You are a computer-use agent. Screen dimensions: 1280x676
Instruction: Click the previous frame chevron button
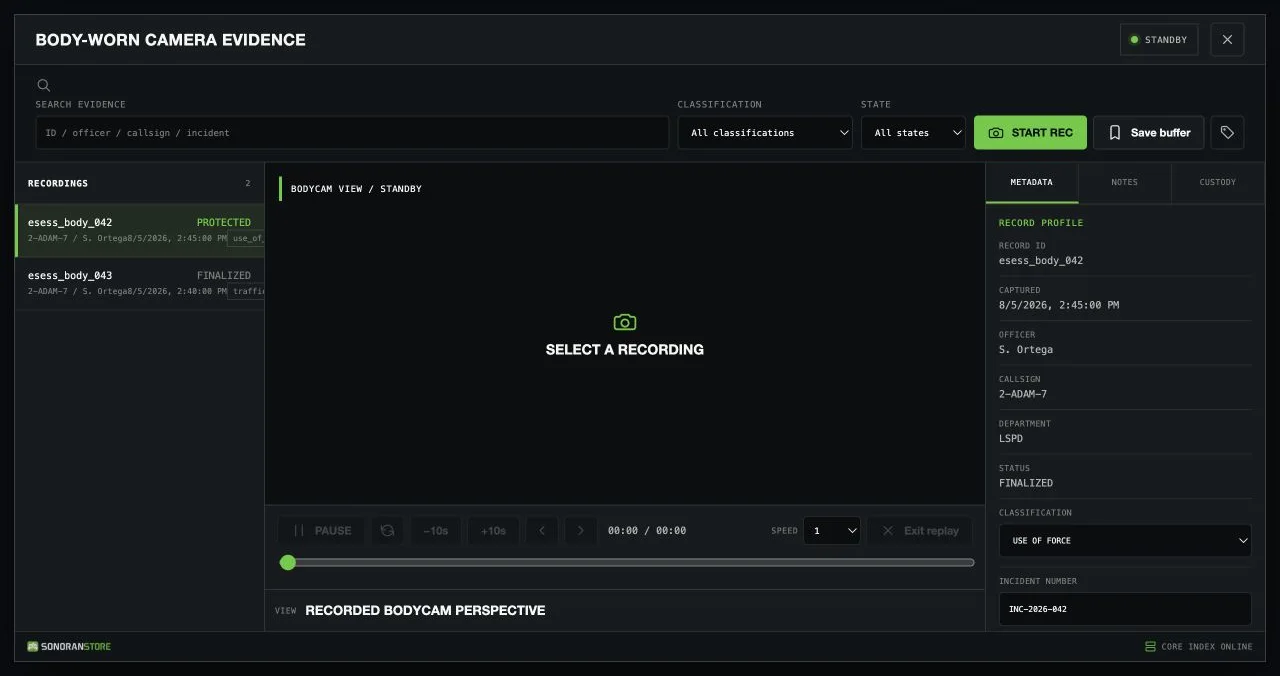pyautogui.click(x=542, y=531)
